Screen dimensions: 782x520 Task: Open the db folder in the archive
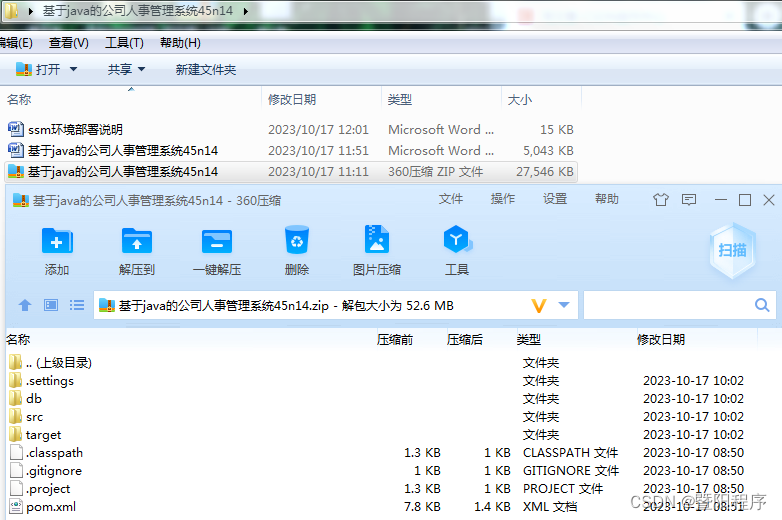click(33, 399)
